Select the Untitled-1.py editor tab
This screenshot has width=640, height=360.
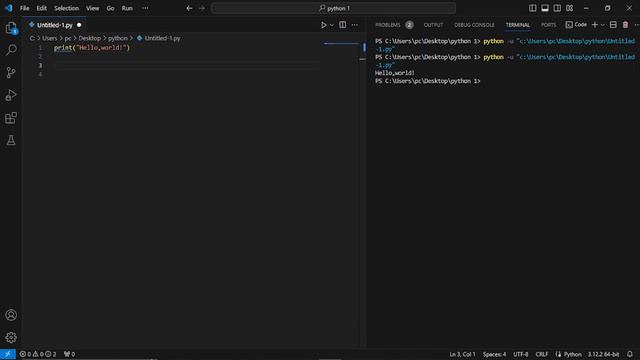(55, 25)
